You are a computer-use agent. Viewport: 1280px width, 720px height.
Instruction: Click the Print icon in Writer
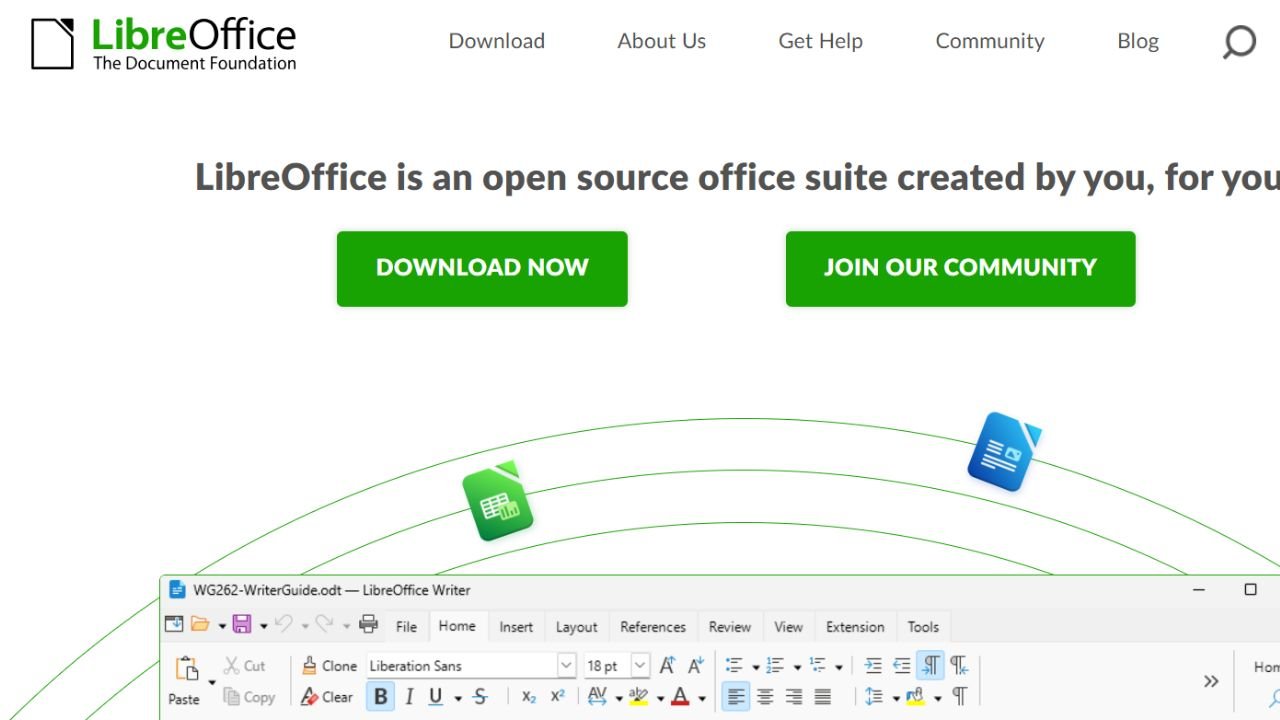[368, 624]
